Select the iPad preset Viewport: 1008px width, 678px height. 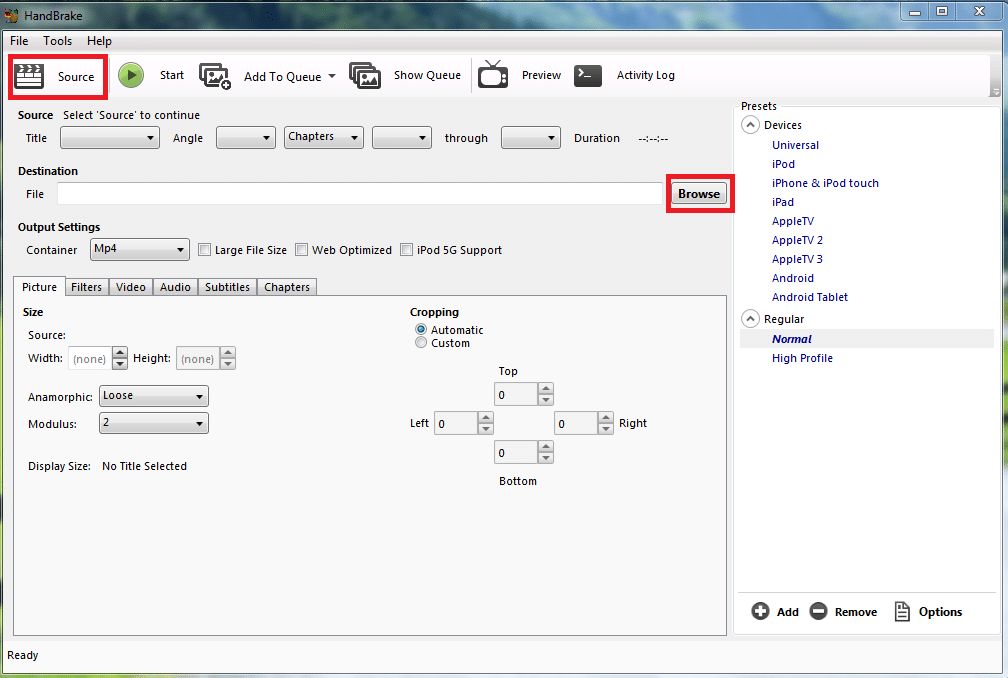point(782,202)
